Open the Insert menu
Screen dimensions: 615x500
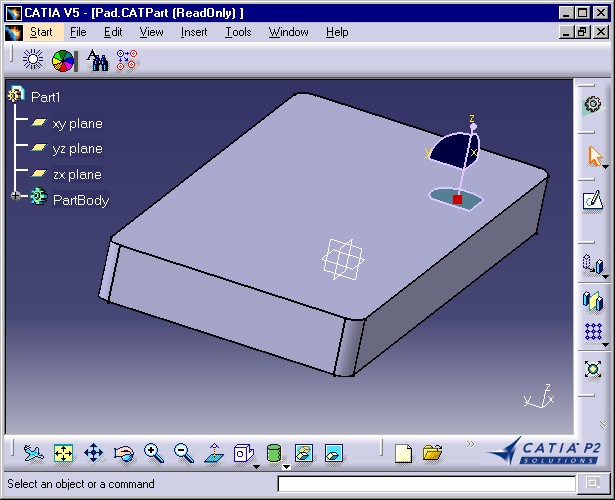tap(194, 32)
